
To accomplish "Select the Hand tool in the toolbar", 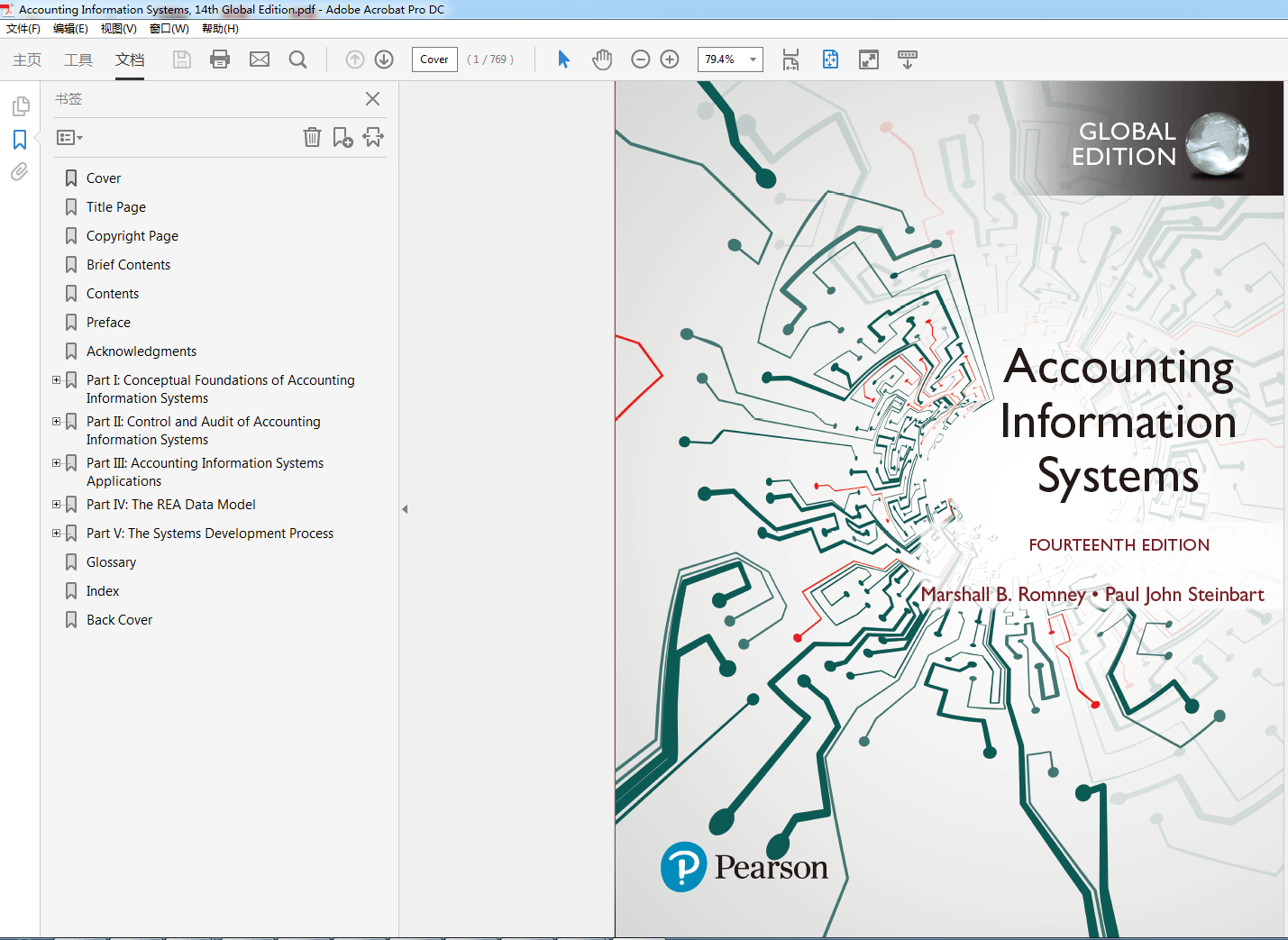I will click(x=601, y=59).
